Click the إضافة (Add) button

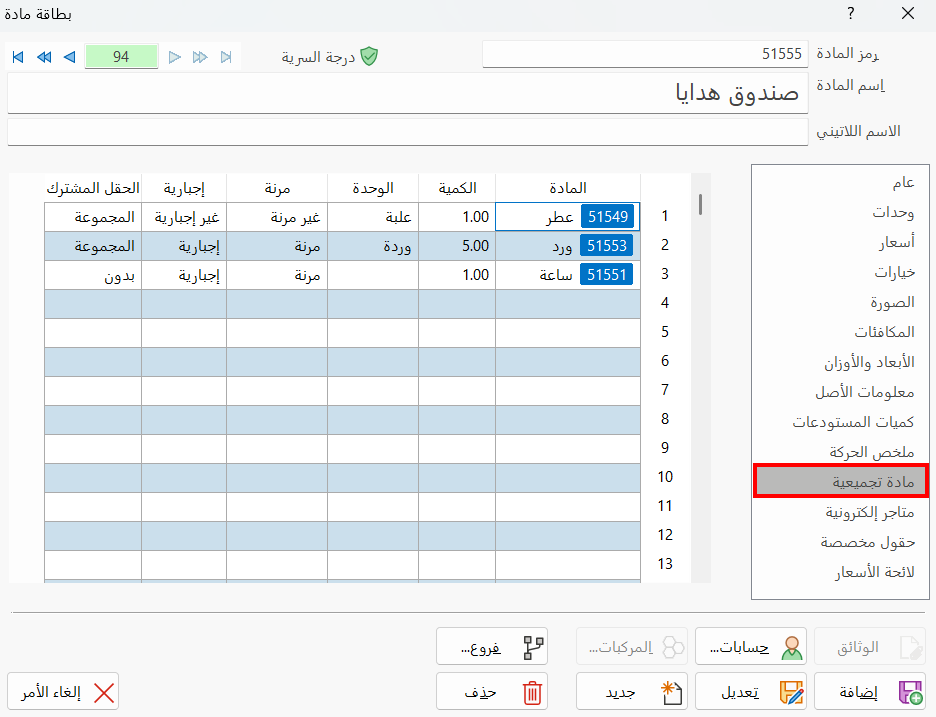870,692
